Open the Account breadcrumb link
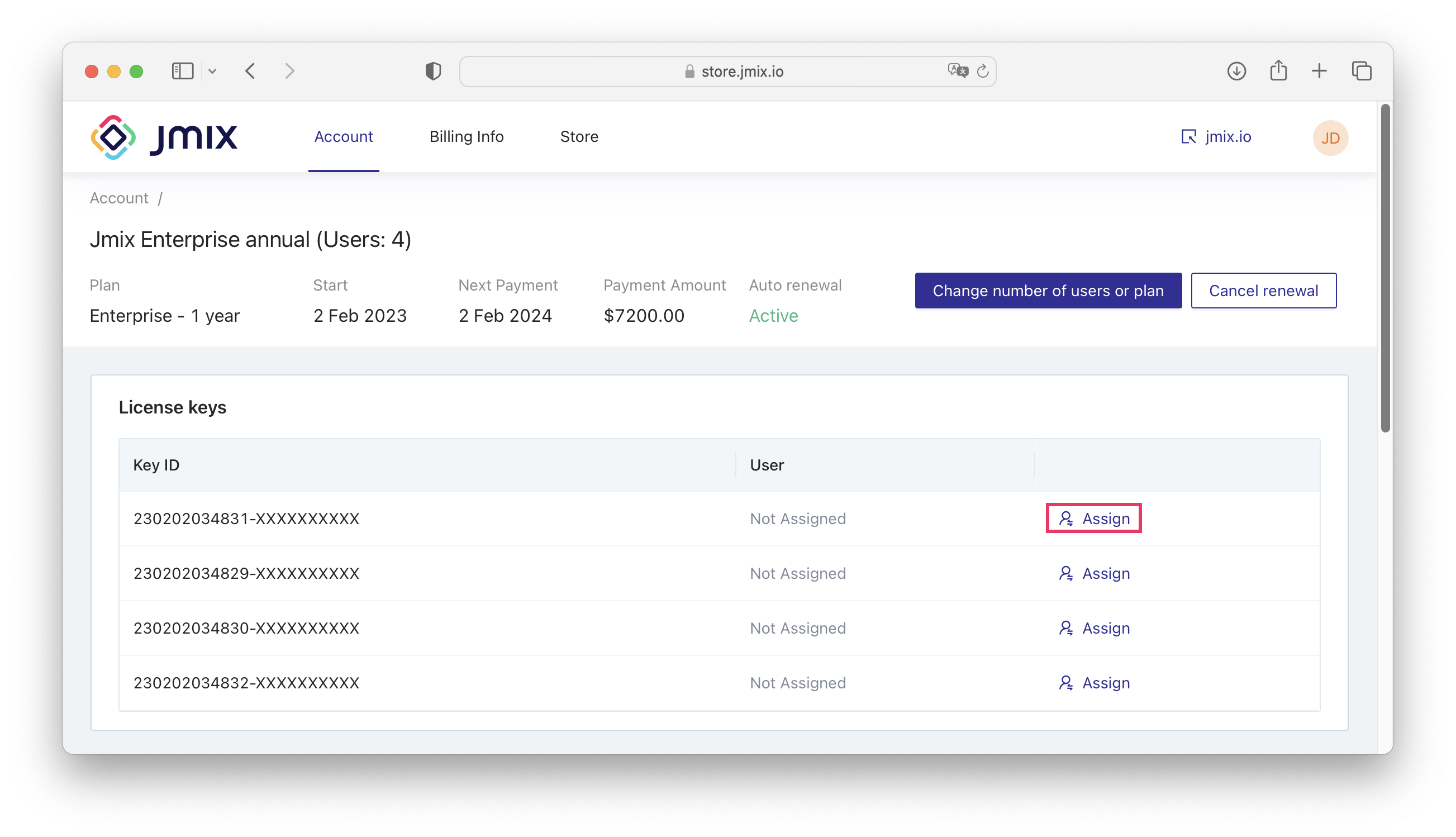The width and height of the screenshot is (1456, 837). click(x=119, y=197)
